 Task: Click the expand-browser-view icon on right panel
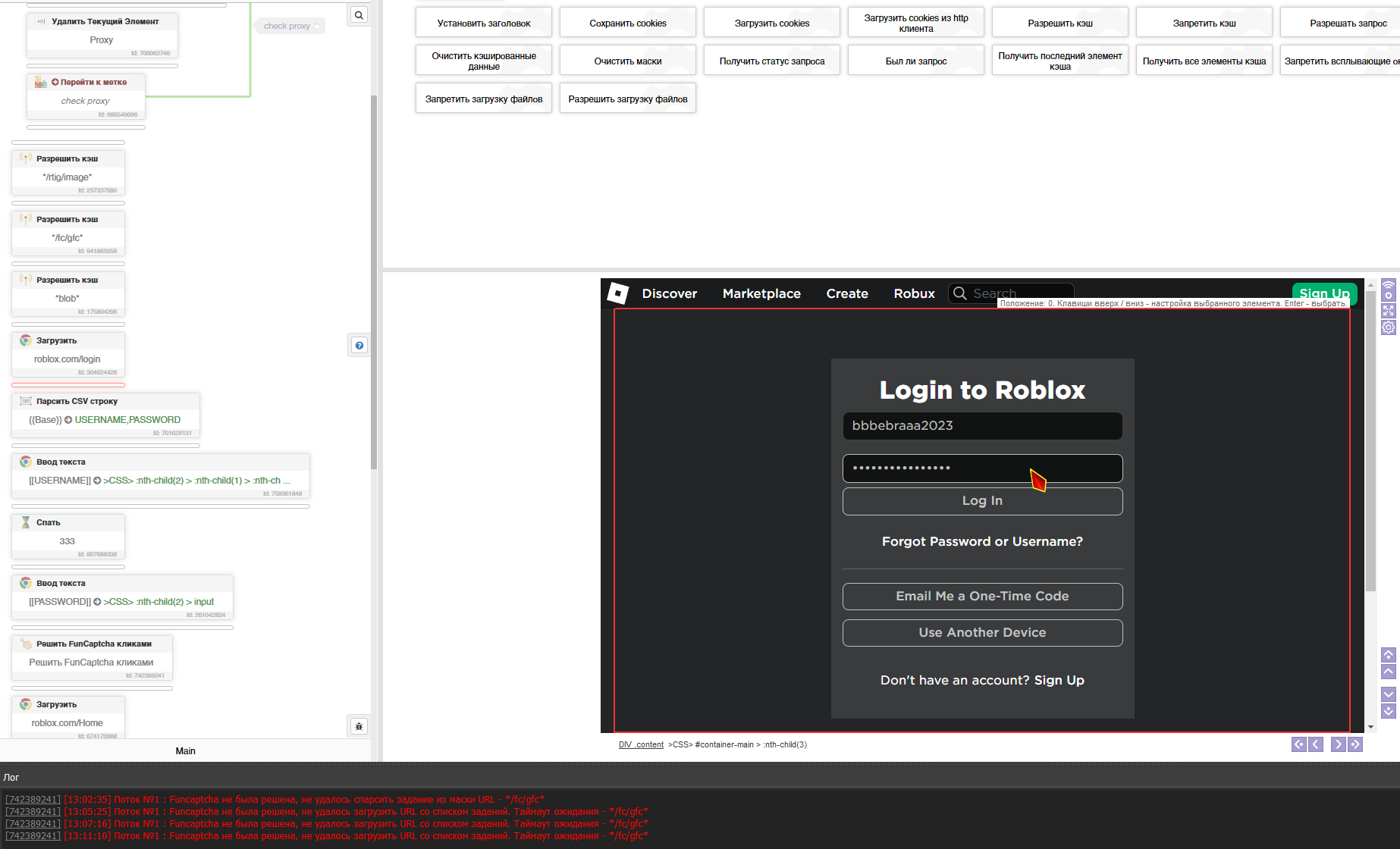[x=1389, y=310]
